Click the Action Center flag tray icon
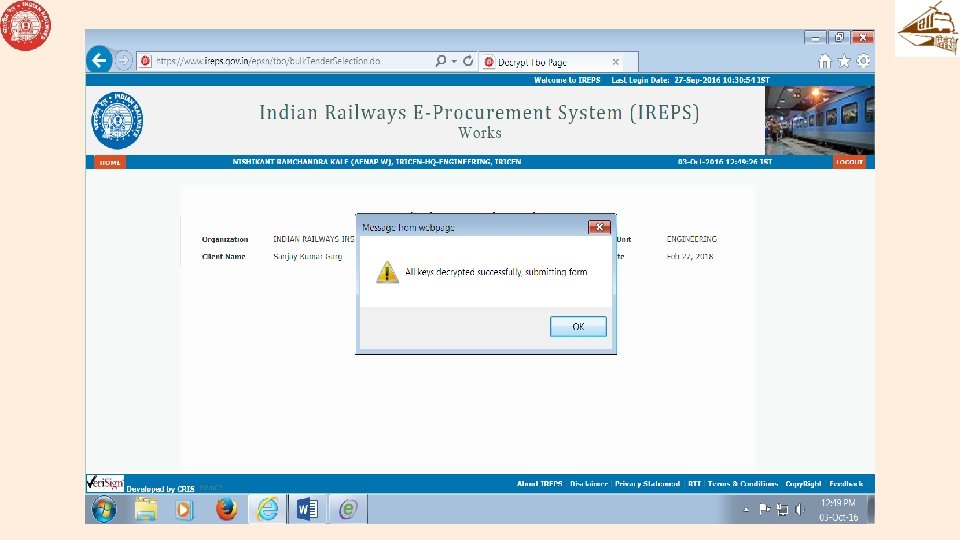 pos(764,509)
